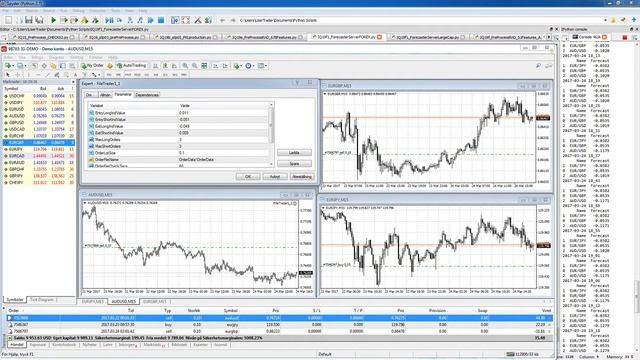Open the Handel terminal tab
Image resolution: width=640 pixels, height=360 pixels.
pyautogui.click(x=17, y=345)
